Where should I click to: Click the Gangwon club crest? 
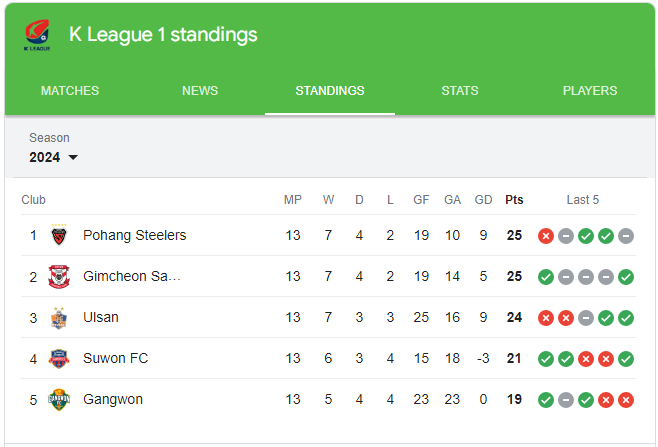click(59, 400)
